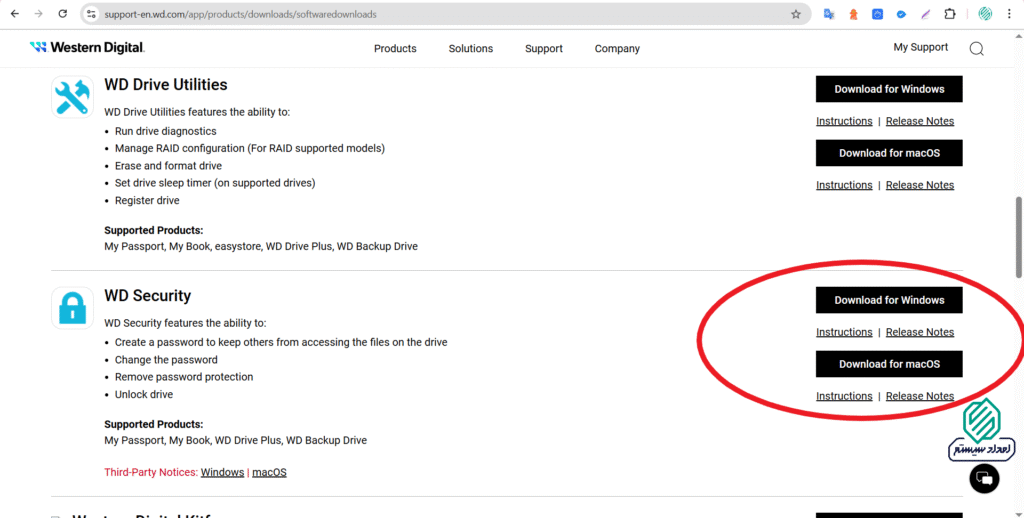Open the site search magnifier icon
The image size is (1024, 518).
(x=976, y=49)
